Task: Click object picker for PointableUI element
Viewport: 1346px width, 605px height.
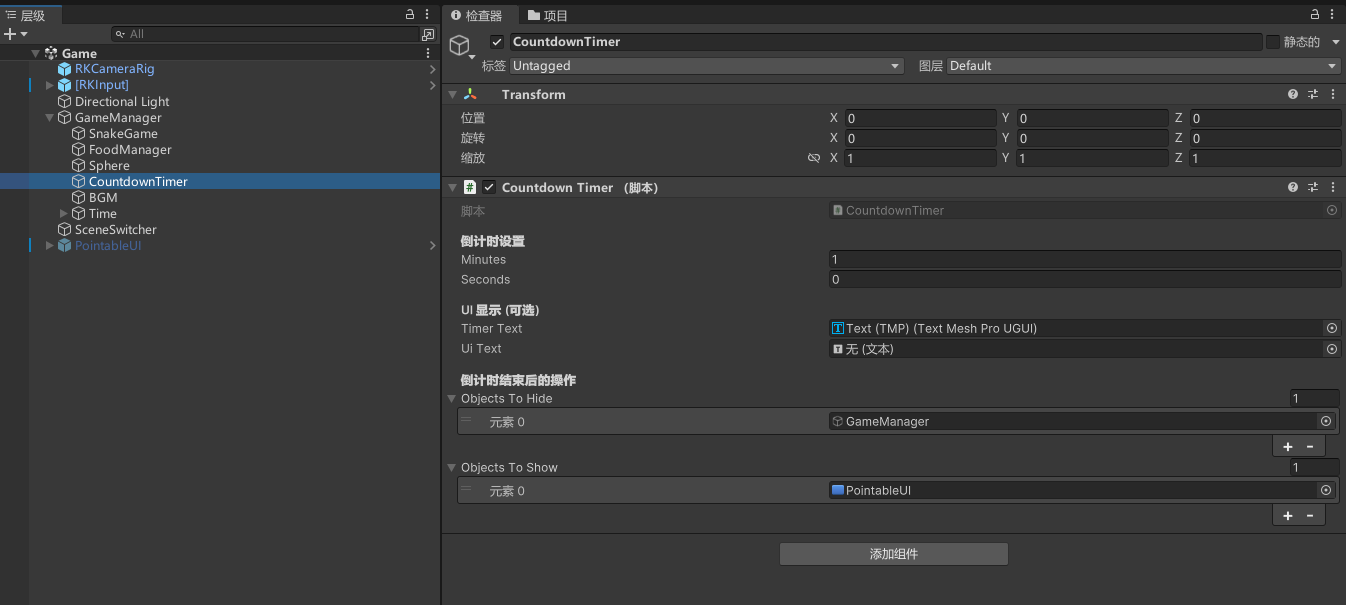Action: (x=1326, y=490)
